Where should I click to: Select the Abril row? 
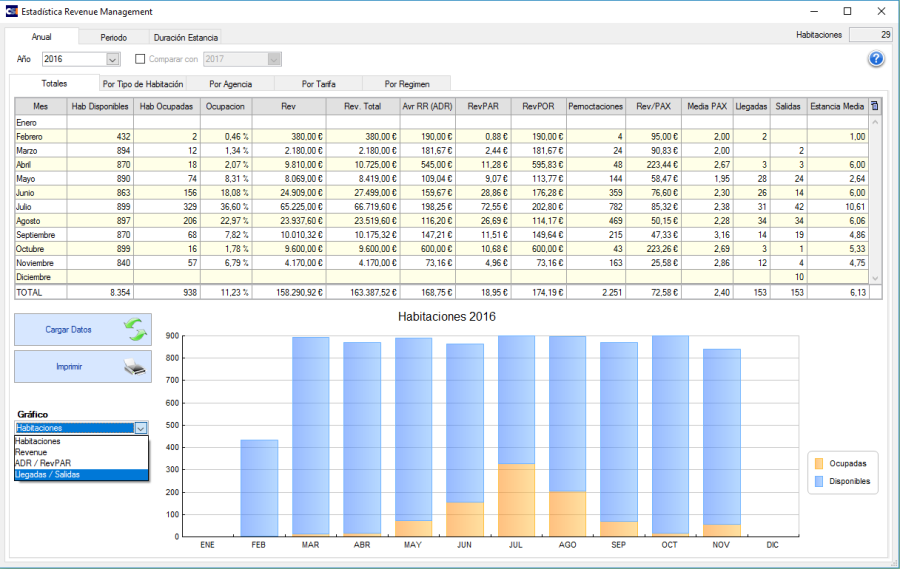coord(442,165)
